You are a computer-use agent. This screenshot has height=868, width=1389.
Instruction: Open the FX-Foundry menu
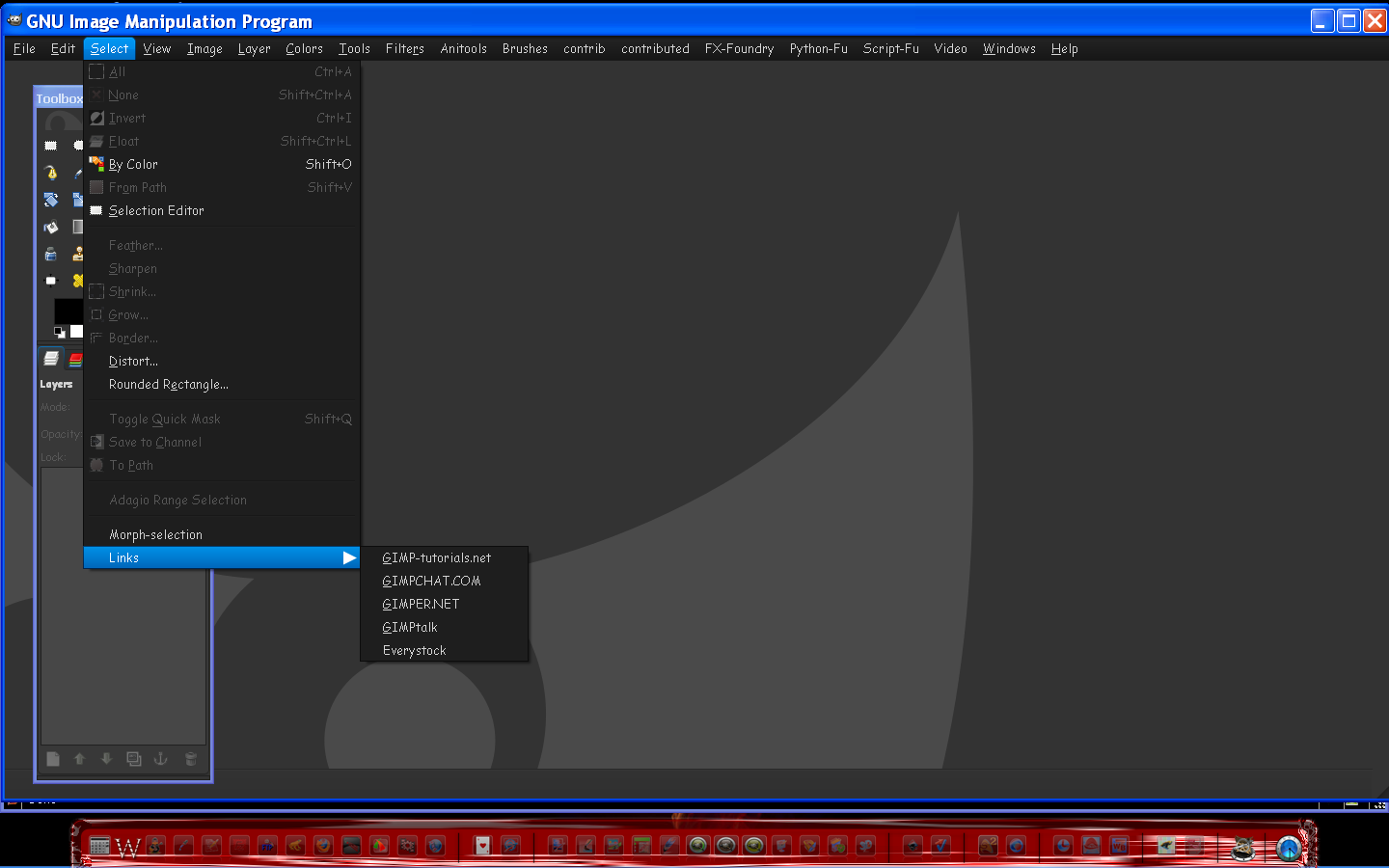coord(739,48)
